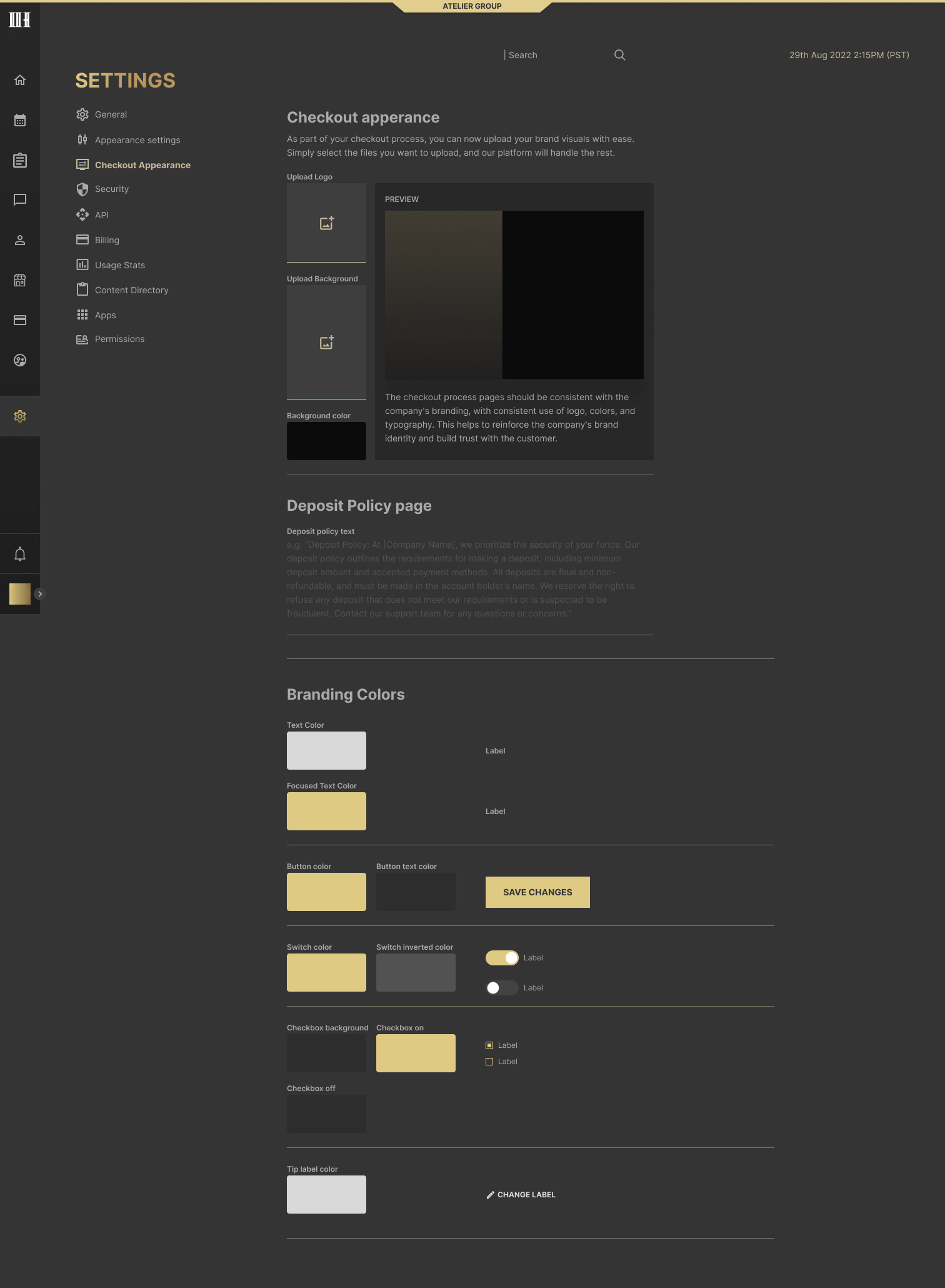Viewport: 945px width, 1288px height.
Task: Open the API settings page
Action: point(92,215)
